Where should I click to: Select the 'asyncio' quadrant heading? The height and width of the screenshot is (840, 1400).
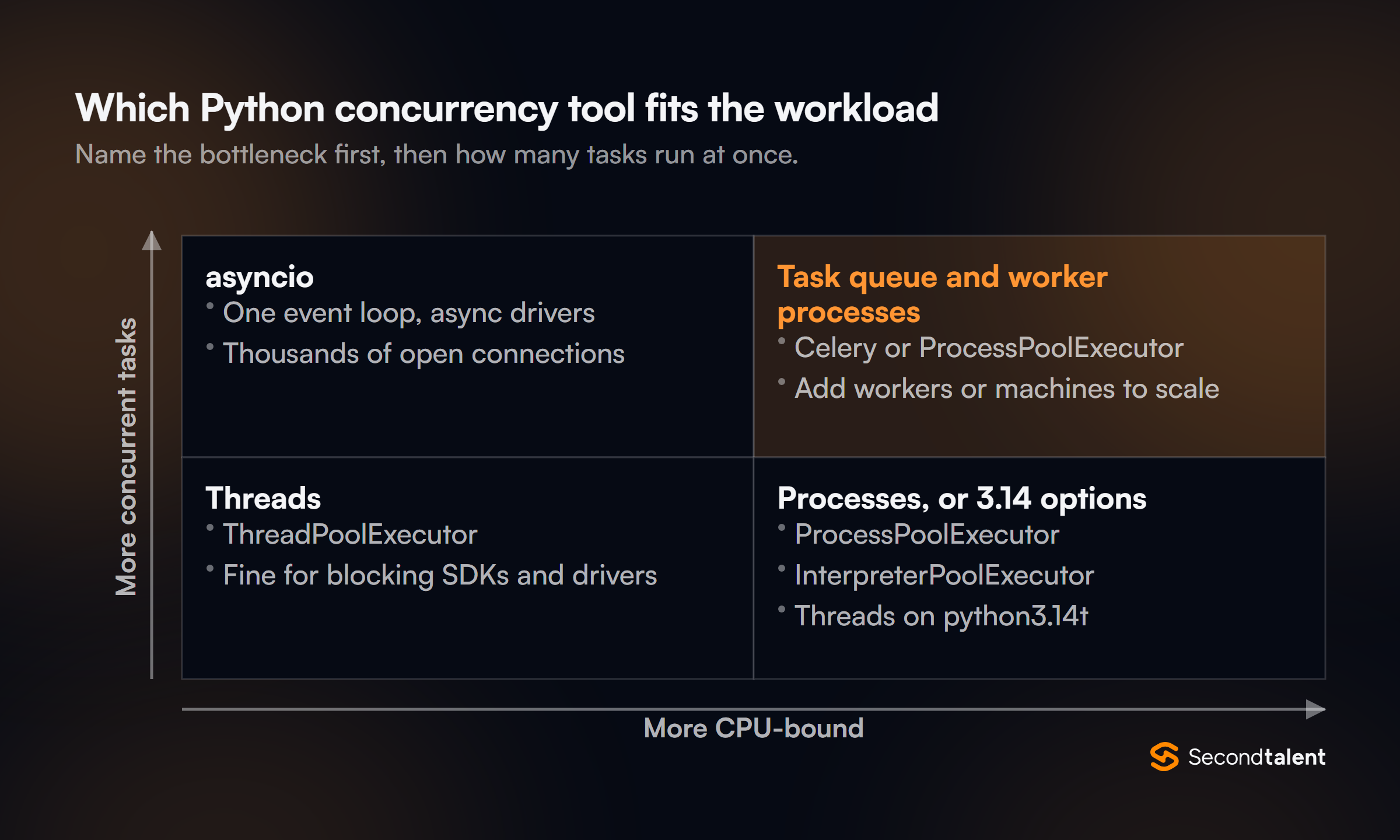point(260,277)
